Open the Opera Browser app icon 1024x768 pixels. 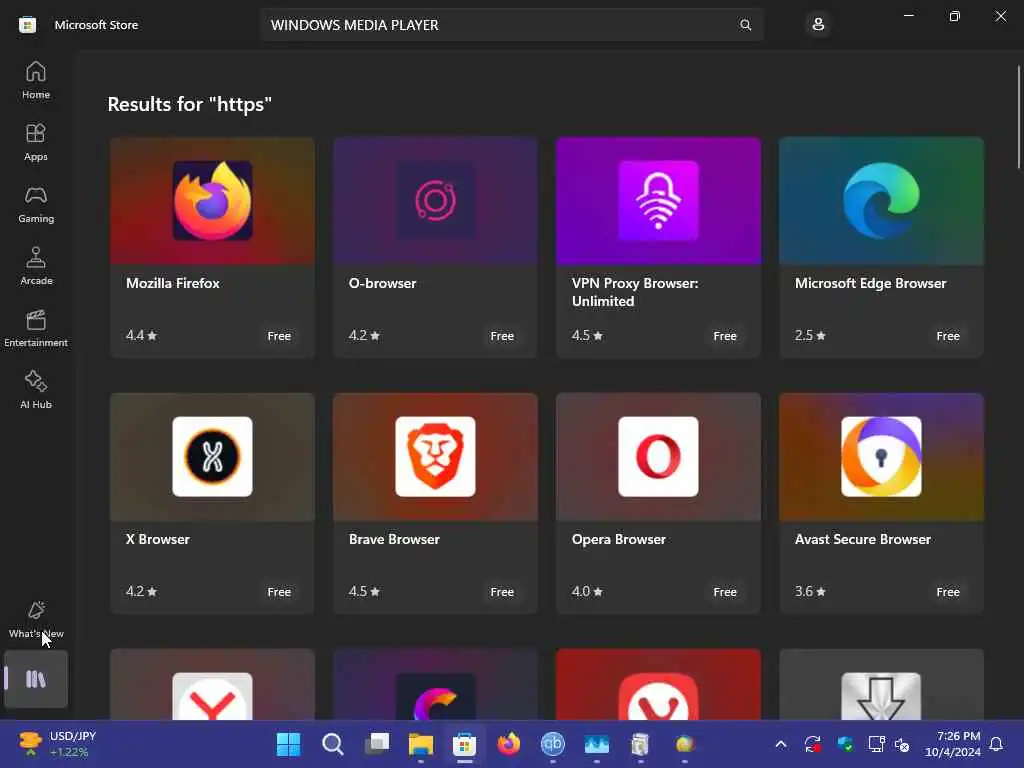(658, 456)
